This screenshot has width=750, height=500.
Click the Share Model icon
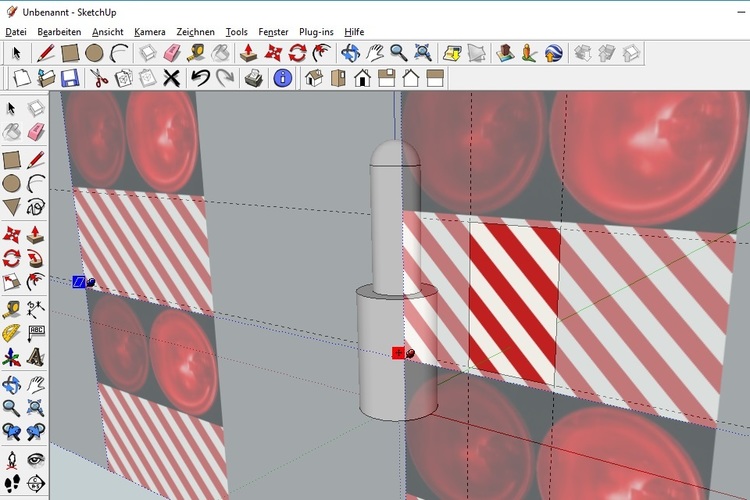[x=607, y=53]
